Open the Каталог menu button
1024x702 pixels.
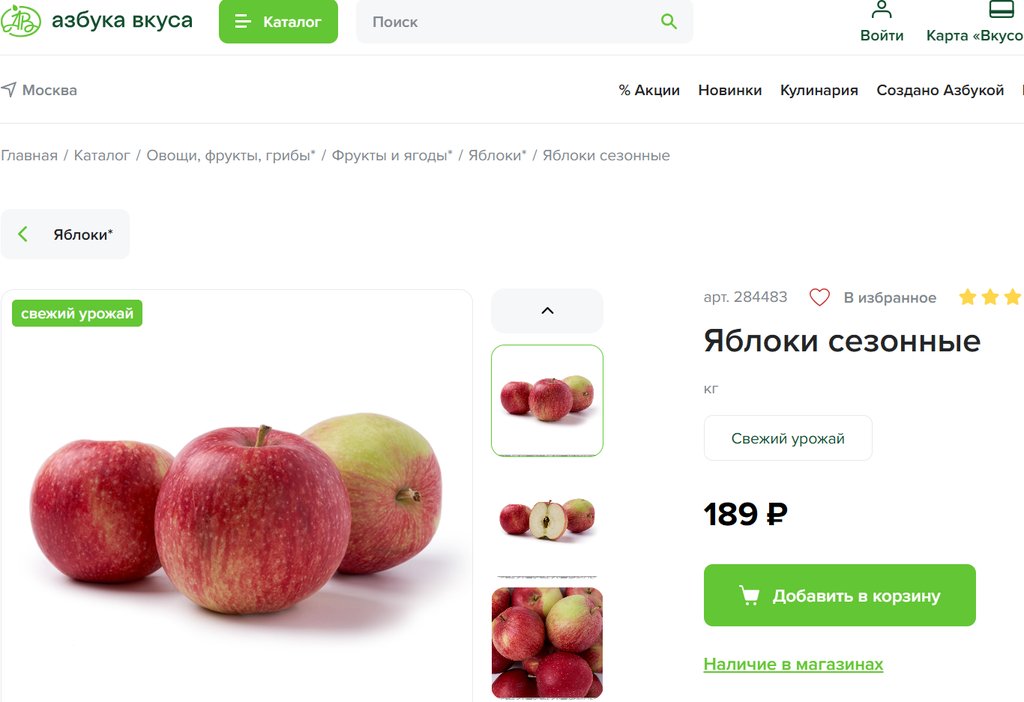[278, 22]
